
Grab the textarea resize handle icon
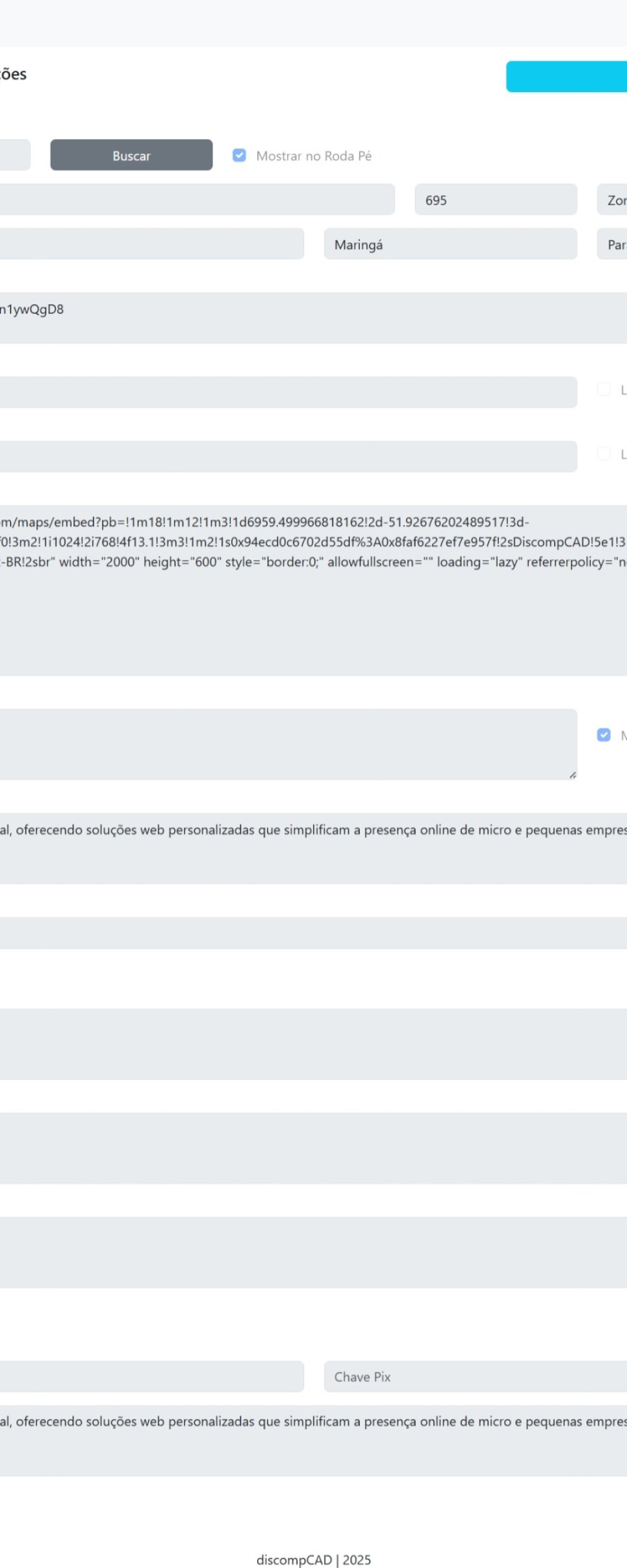point(572,775)
